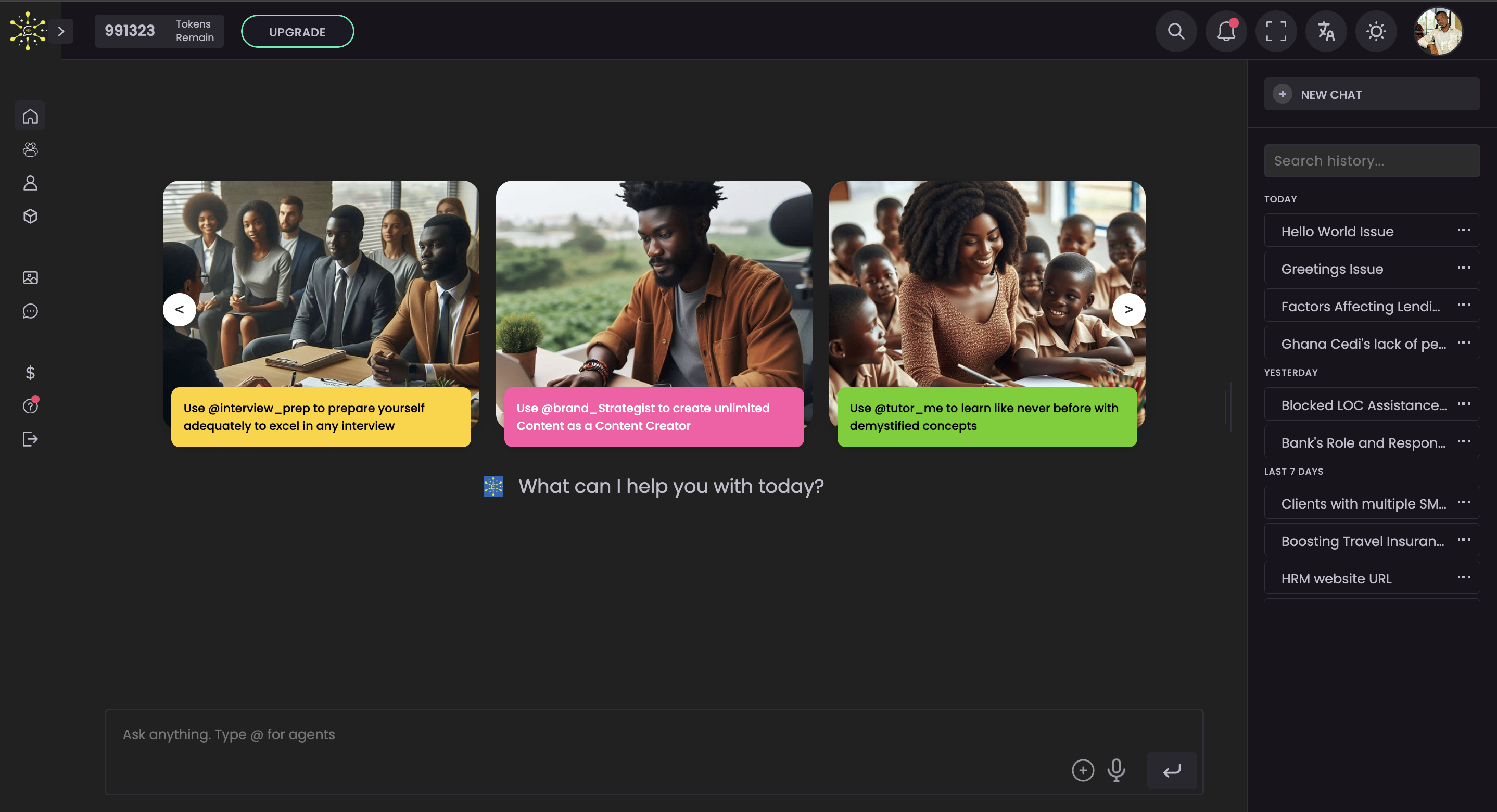Advance carousel with the next arrow
Image resolution: width=1497 pixels, height=812 pixels.
click(1128, 309)
